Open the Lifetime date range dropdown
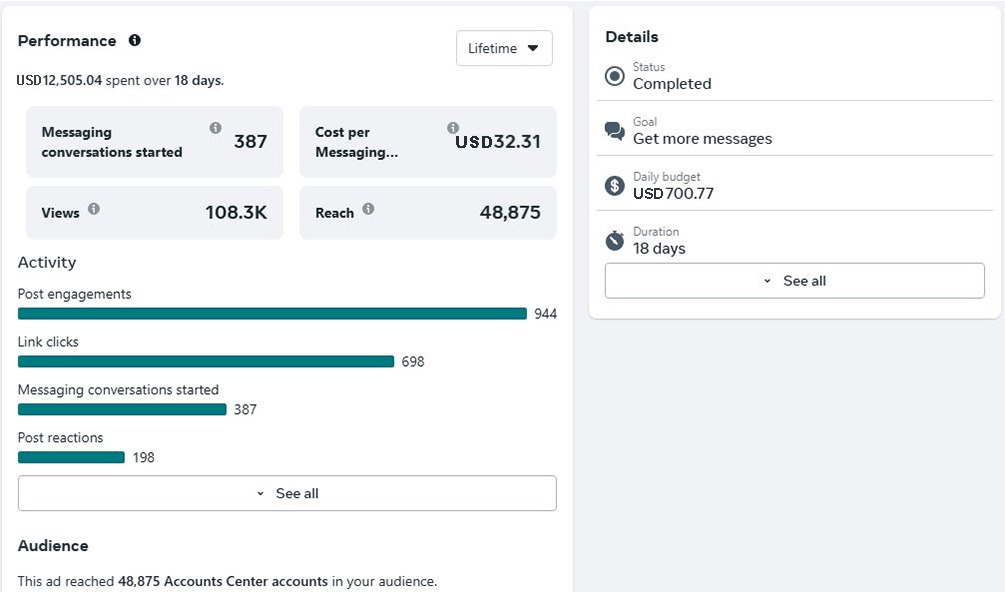 click(x=504, y=48)
